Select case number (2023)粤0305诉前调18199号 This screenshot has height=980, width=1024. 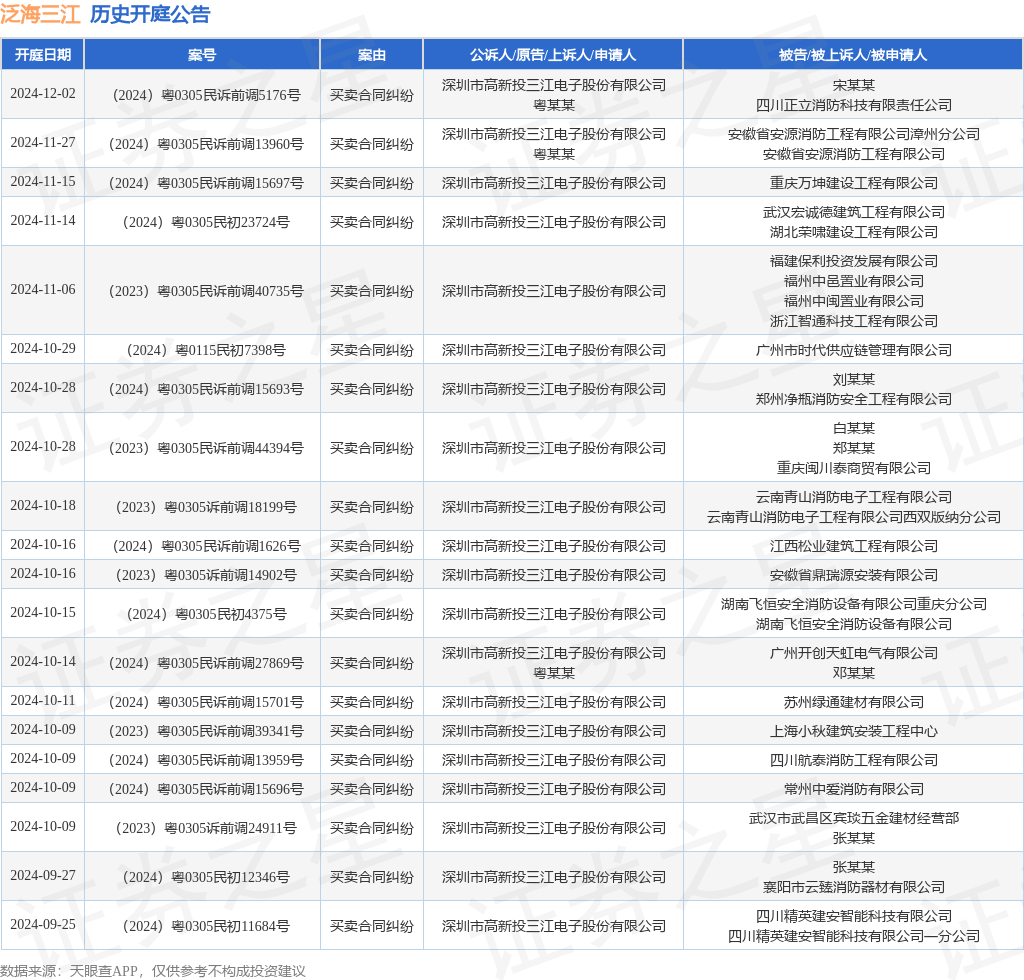point(206,507)
